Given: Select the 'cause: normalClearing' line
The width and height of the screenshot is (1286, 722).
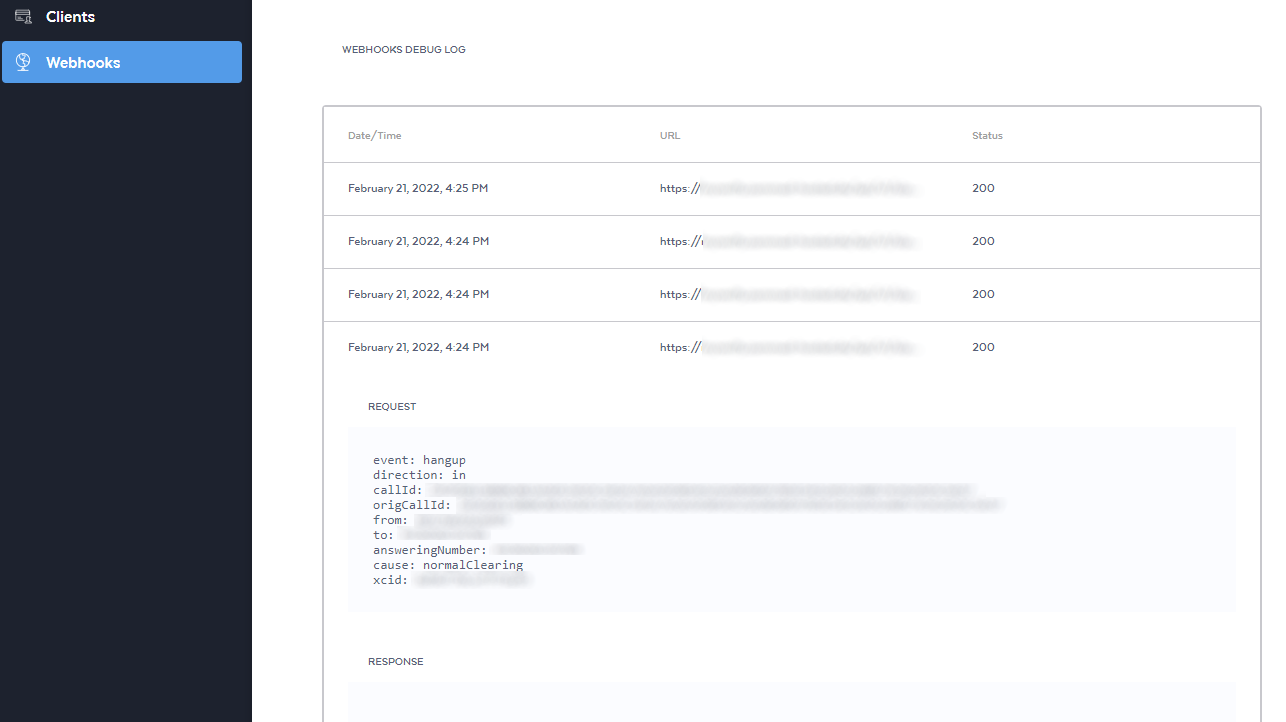Looking at the screenshot, I should point(448,565).
